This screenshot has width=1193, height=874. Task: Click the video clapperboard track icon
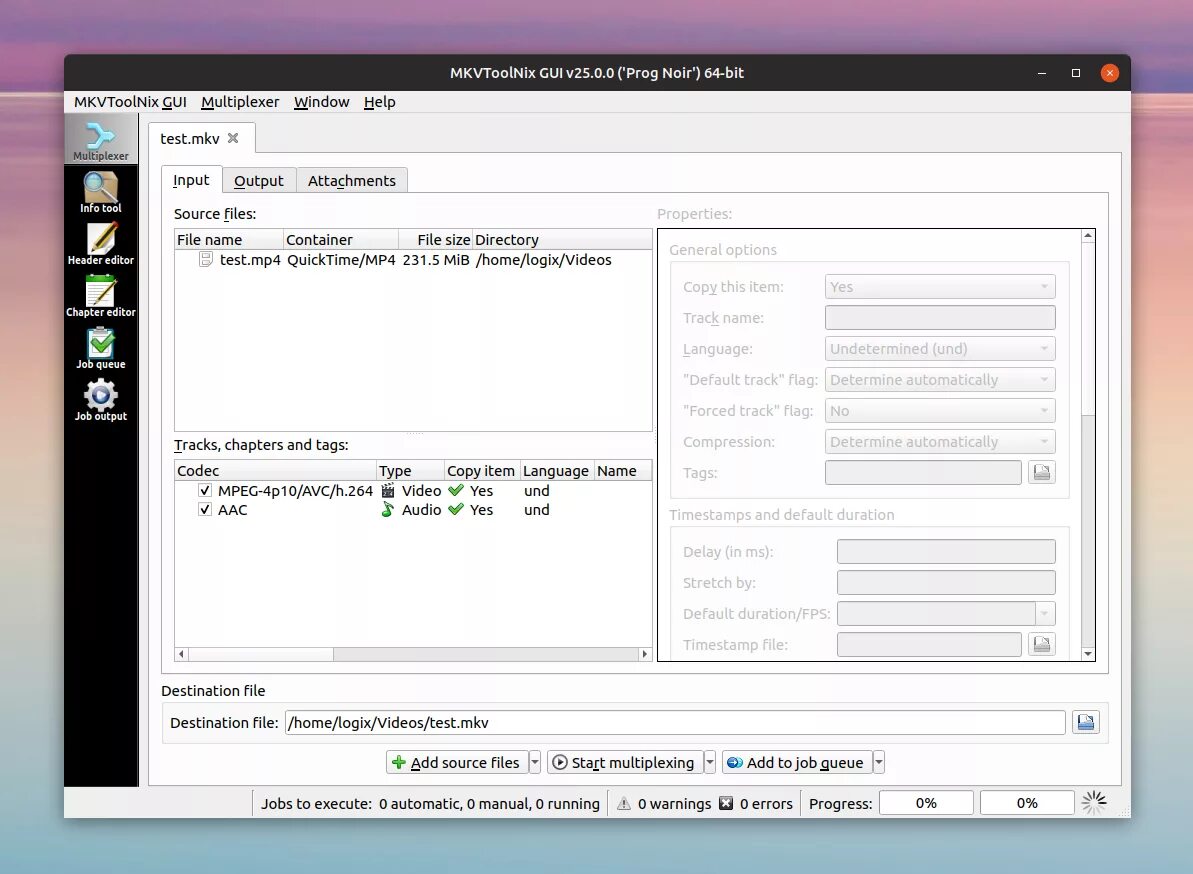click(388, 491)
